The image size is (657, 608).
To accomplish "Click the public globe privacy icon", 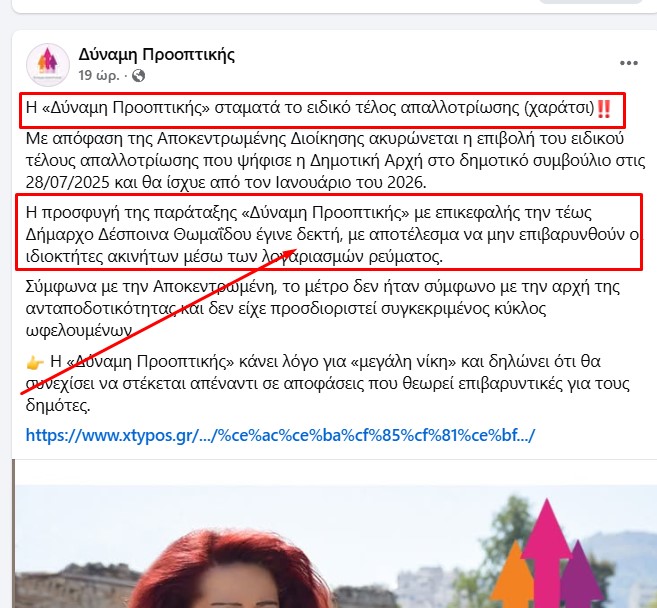I will [138, 75].
